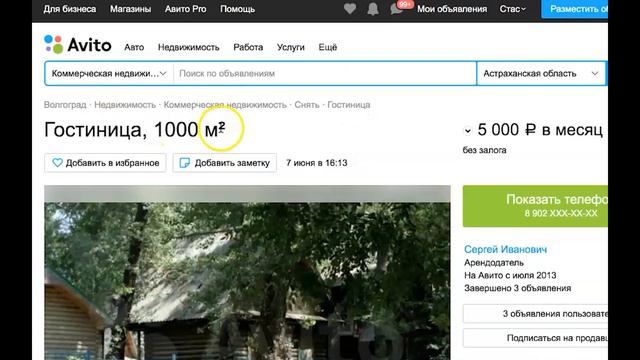The height and width of the screenshot is (360, 640).
Task: Expand the Стас account dropdown
Action: pos(513,9)
